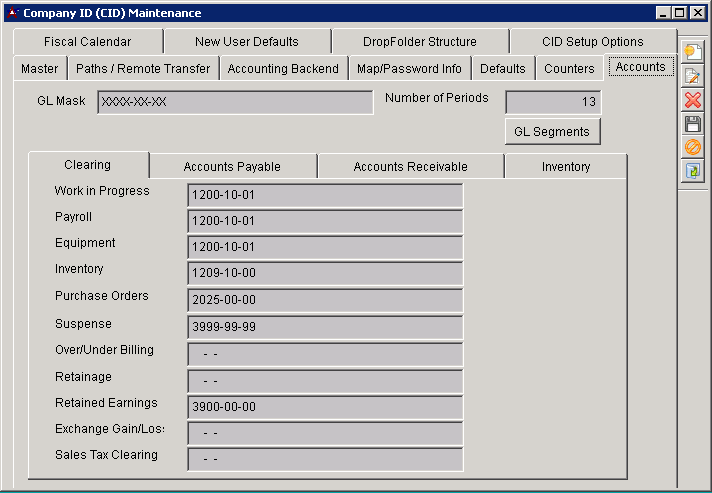Click the title bar application icon
712x493 pixels.
pos(12,13)
